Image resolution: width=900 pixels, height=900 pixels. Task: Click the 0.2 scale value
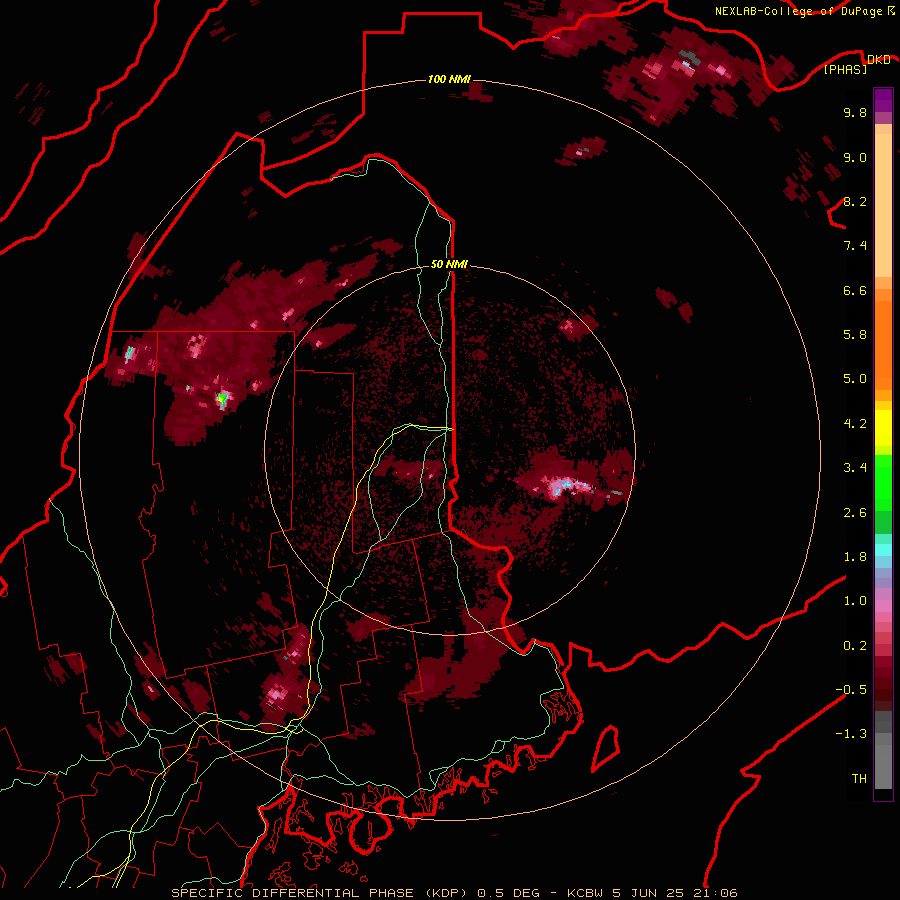[x=855, y=646]
